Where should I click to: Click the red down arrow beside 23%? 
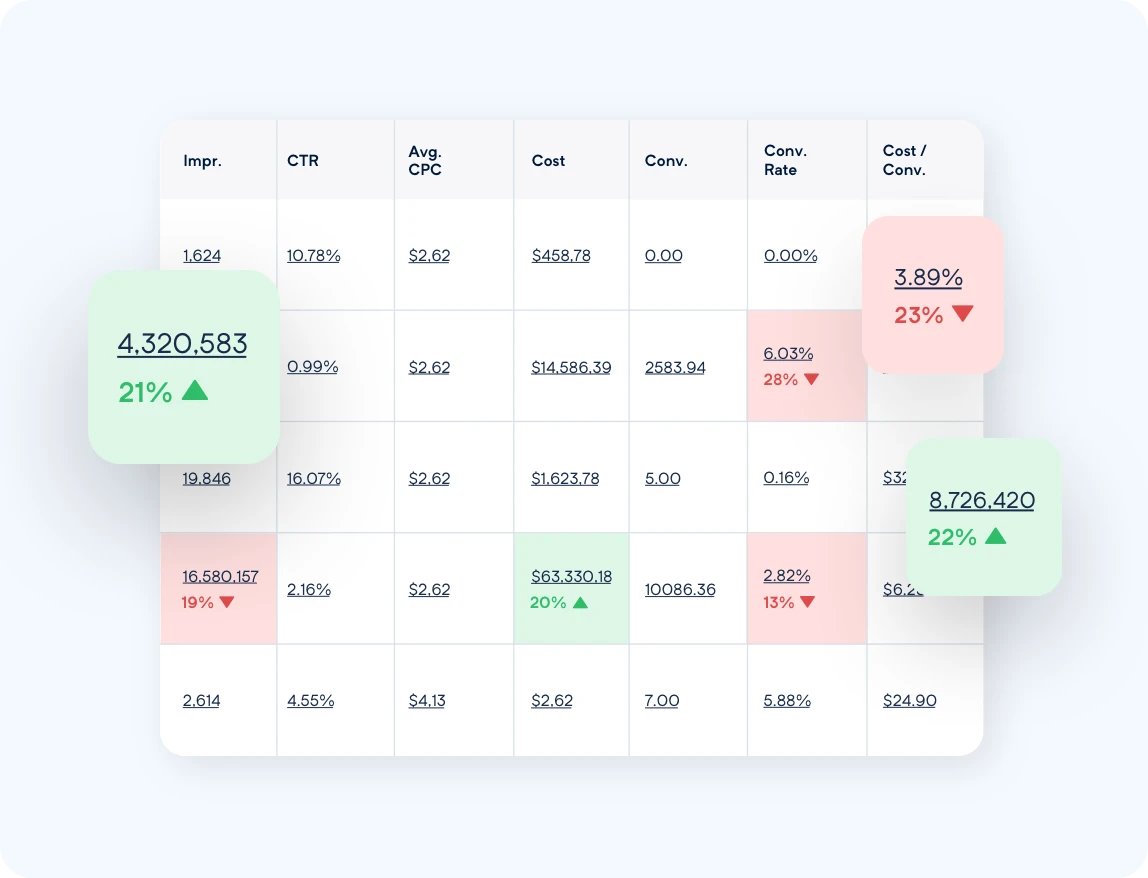coord(962,314)
